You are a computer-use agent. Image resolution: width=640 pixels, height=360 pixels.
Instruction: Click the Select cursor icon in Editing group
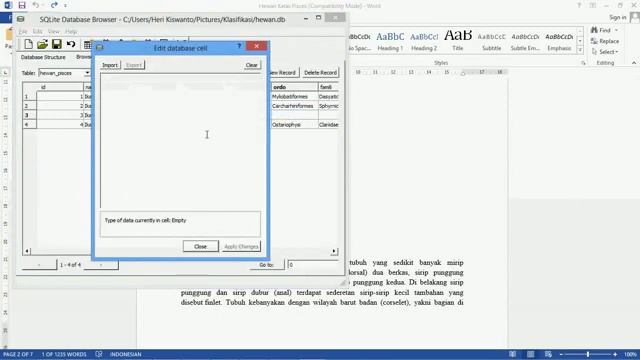coord(594,52)
